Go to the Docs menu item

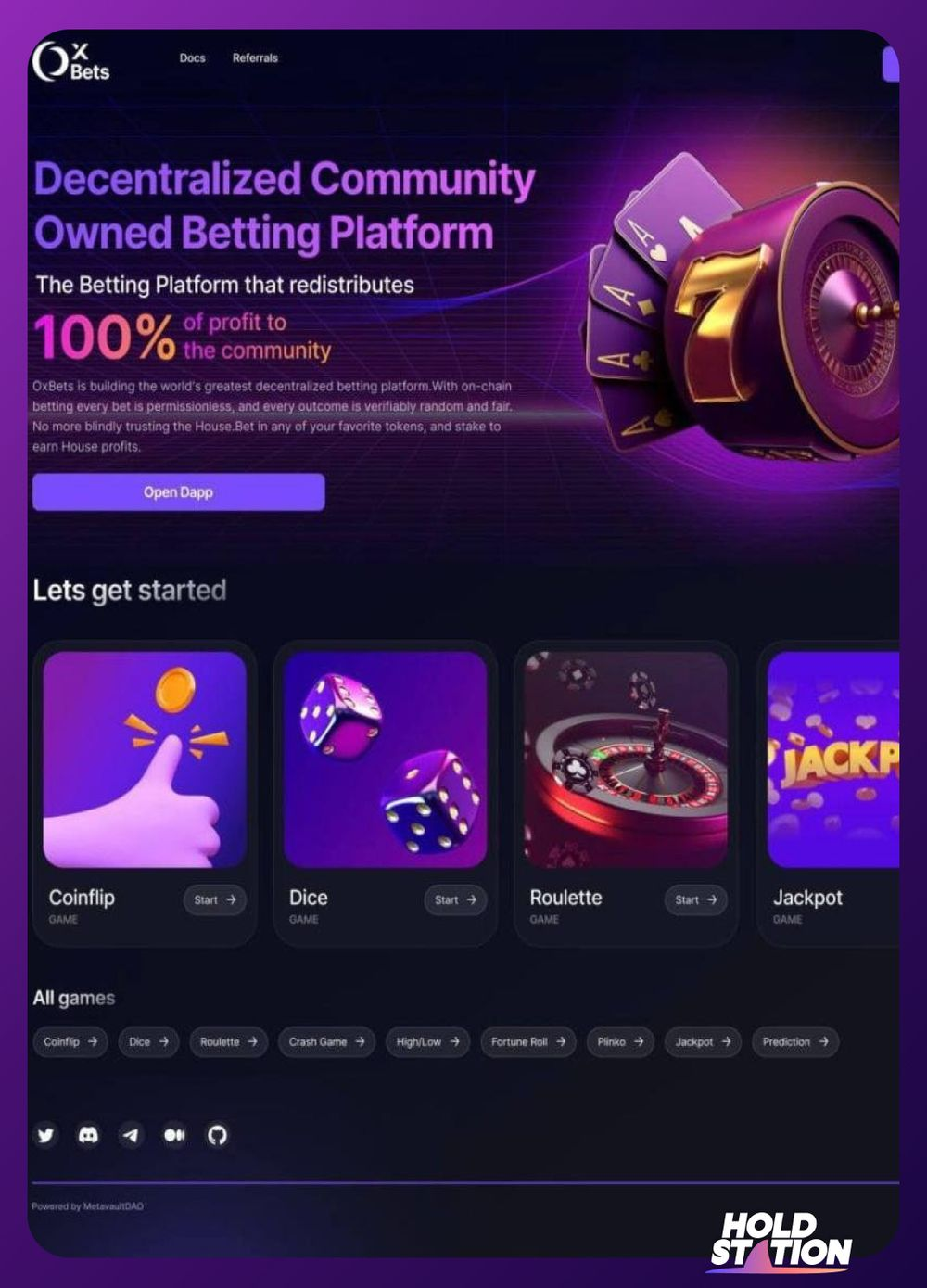(x=192, y=58)
